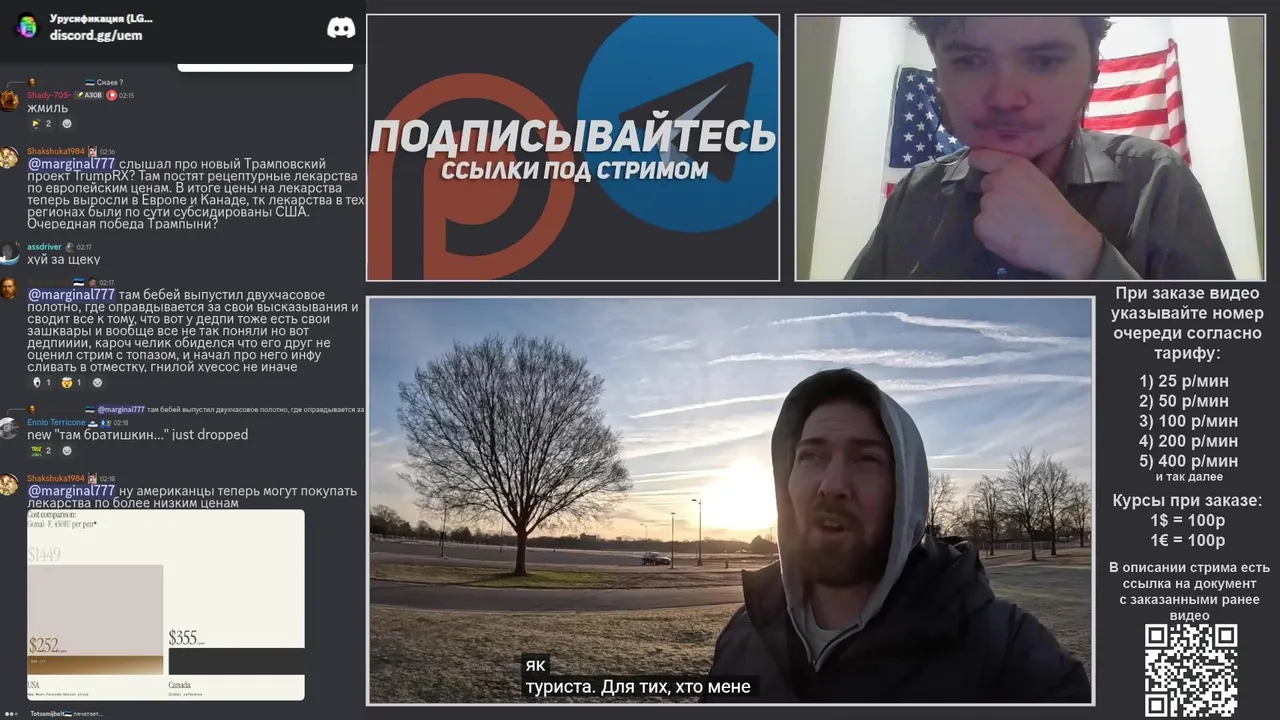Click the '5) 400 р/мин' tariff line
Image resolution: width=1280 pixels, height=720 pixels.
(x=1188, y=461)
